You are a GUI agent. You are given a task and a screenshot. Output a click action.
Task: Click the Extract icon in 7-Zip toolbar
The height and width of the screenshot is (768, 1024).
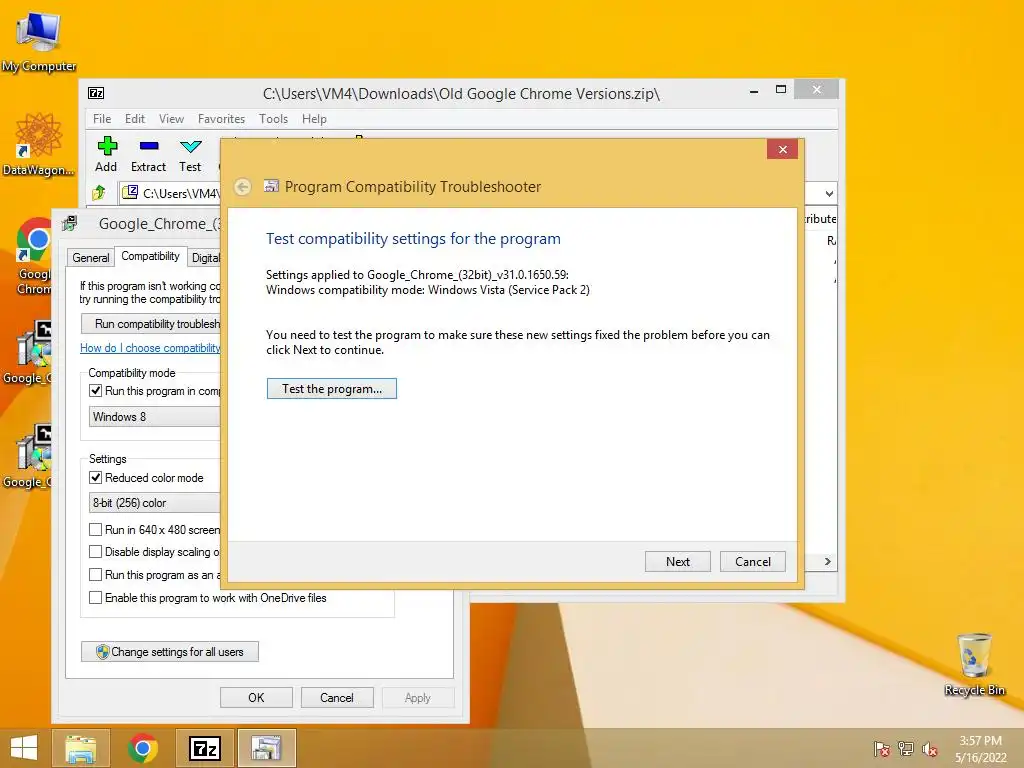pyautogui.click(x=149, y=146)
